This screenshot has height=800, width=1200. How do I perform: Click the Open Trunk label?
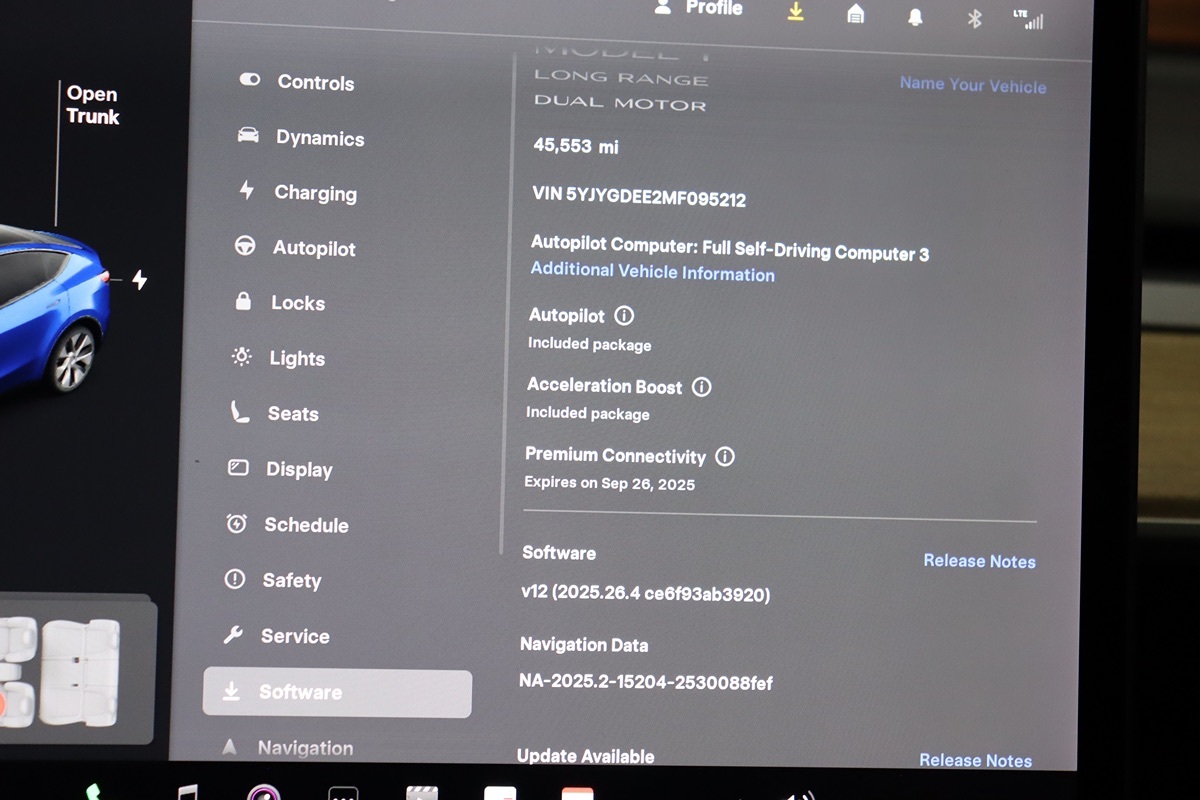pos(92,105)
